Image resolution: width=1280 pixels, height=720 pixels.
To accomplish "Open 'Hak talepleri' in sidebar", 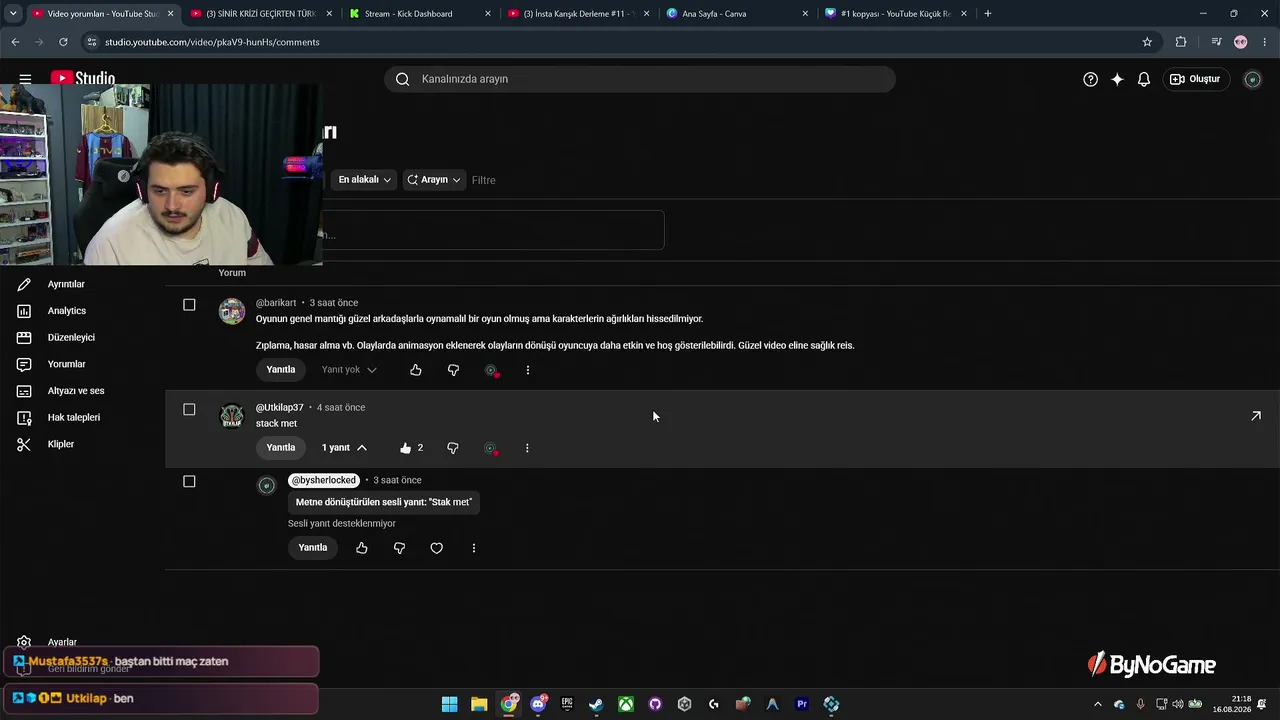I will 74,418.
